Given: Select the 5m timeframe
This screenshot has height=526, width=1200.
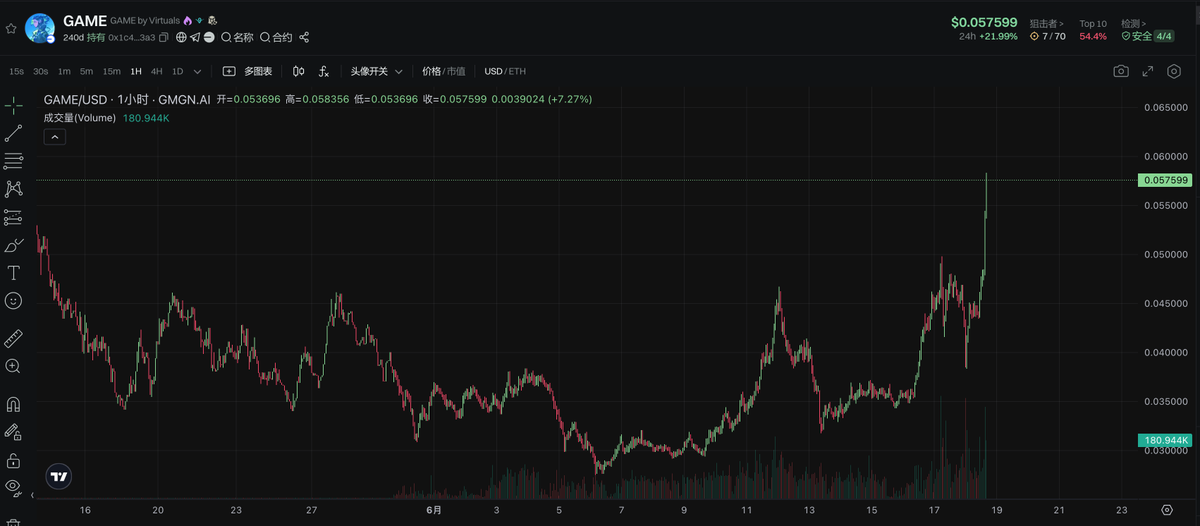Looking at the screenshot, I should tap(87, 71).
